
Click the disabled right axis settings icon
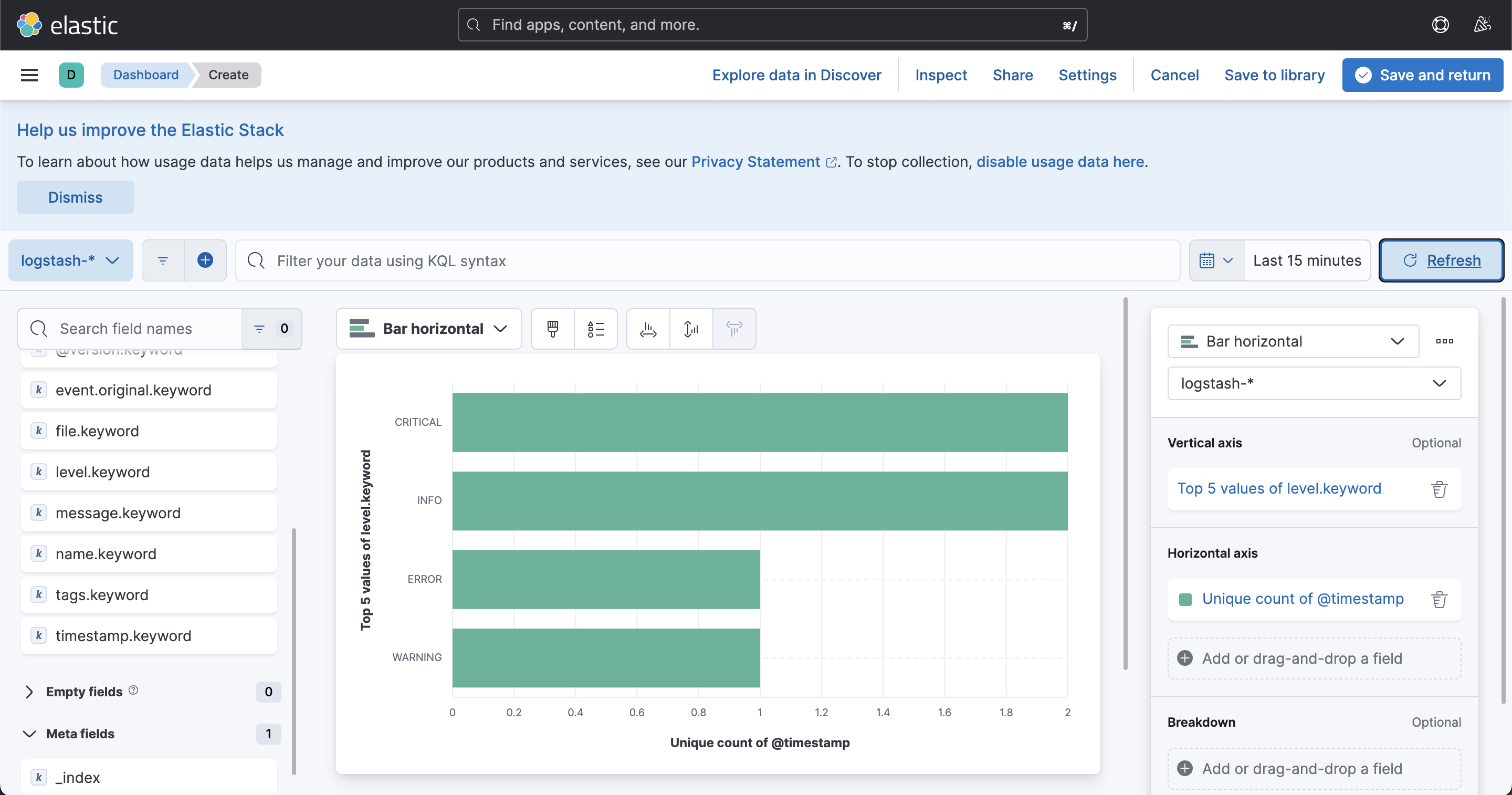(x=734, y=328)
